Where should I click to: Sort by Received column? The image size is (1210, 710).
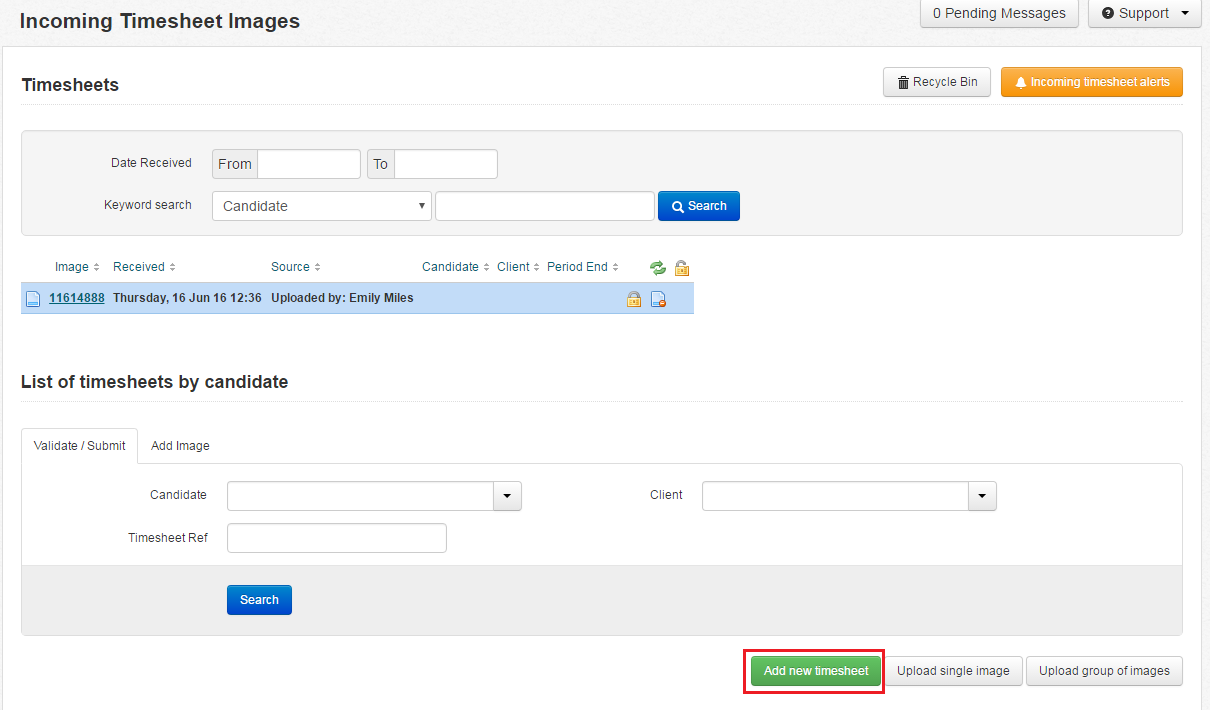(144, 267)
